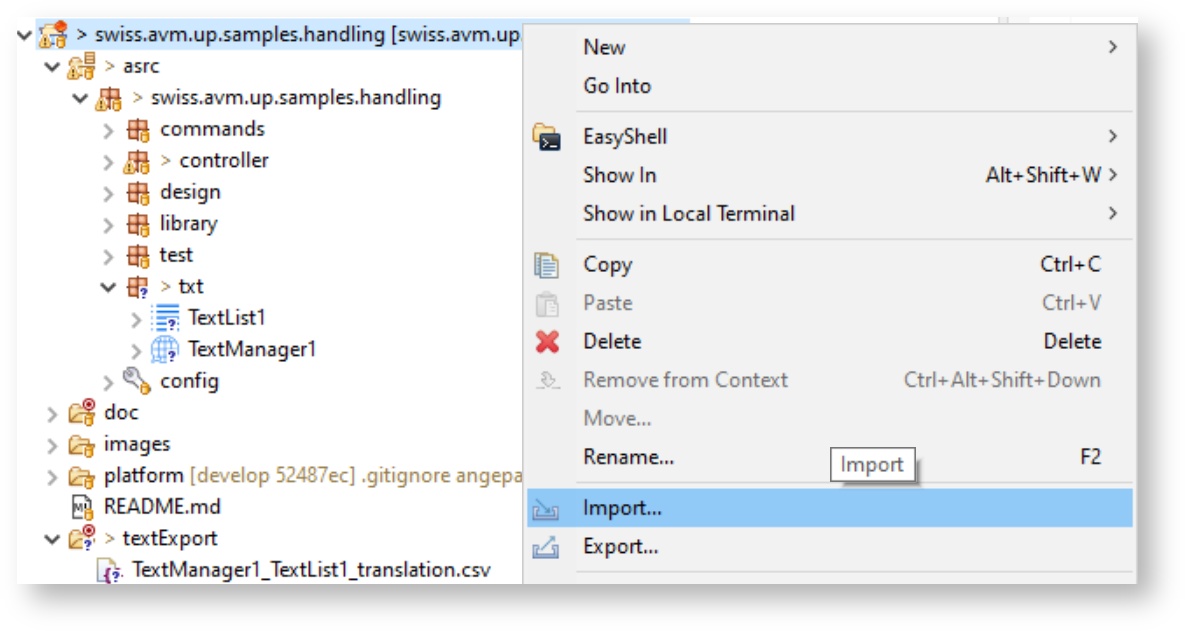
Task: Click the Copy pages icon
Action: (x=547, y=265)
